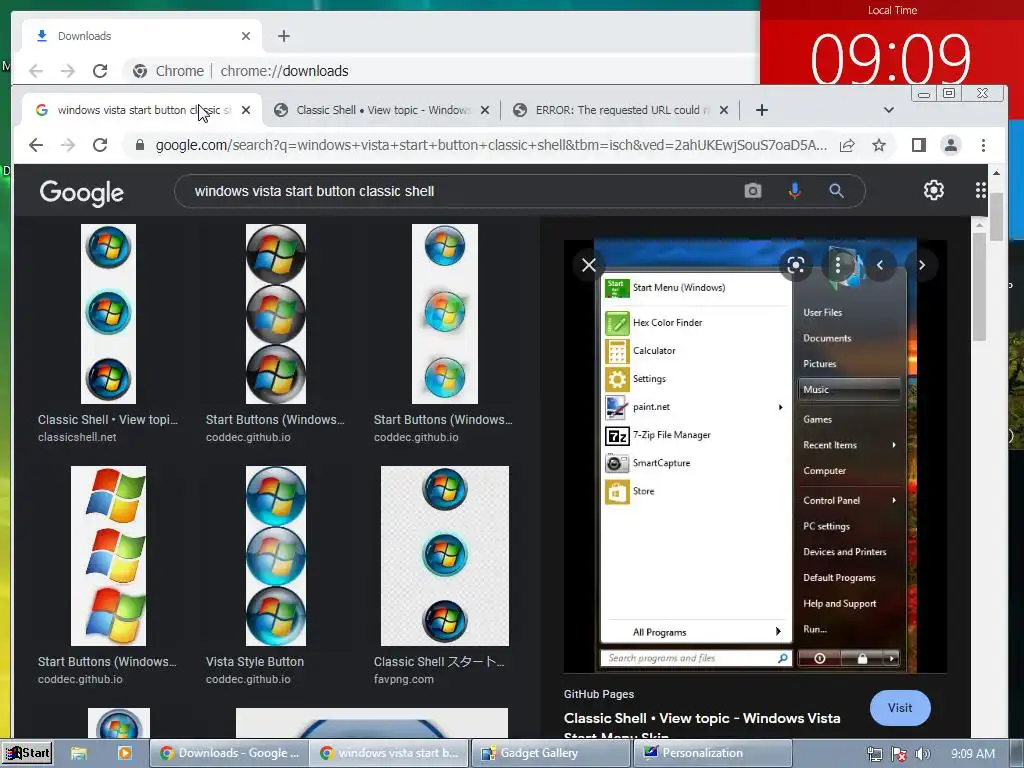Close the Classic Shell View topic tab
The height and width of the screenshot is (768, 1024).
[485, 110]
